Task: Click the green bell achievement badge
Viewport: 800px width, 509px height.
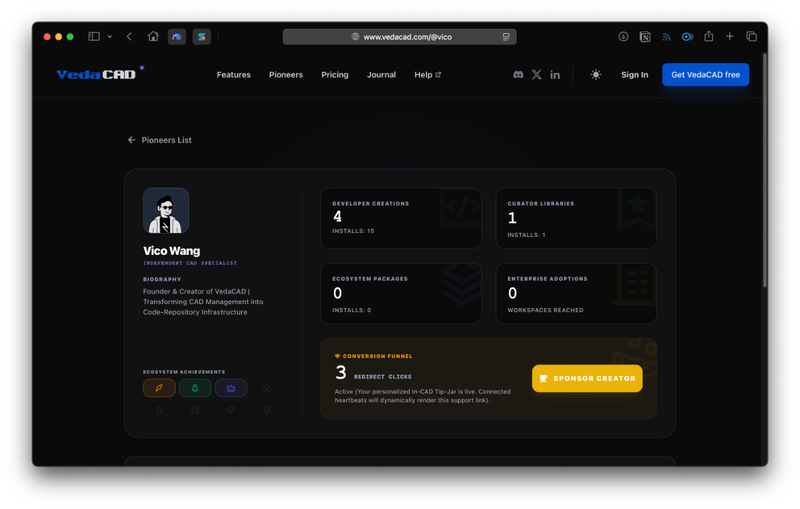Action: click(195, 388)
